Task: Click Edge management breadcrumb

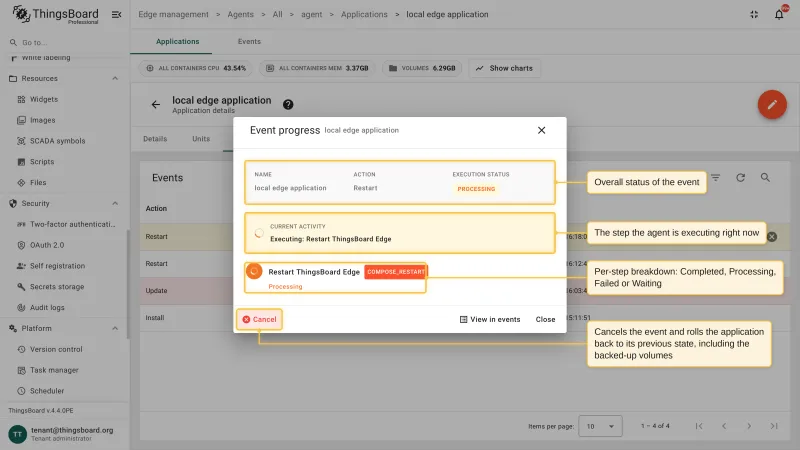Action: (173, 14)
